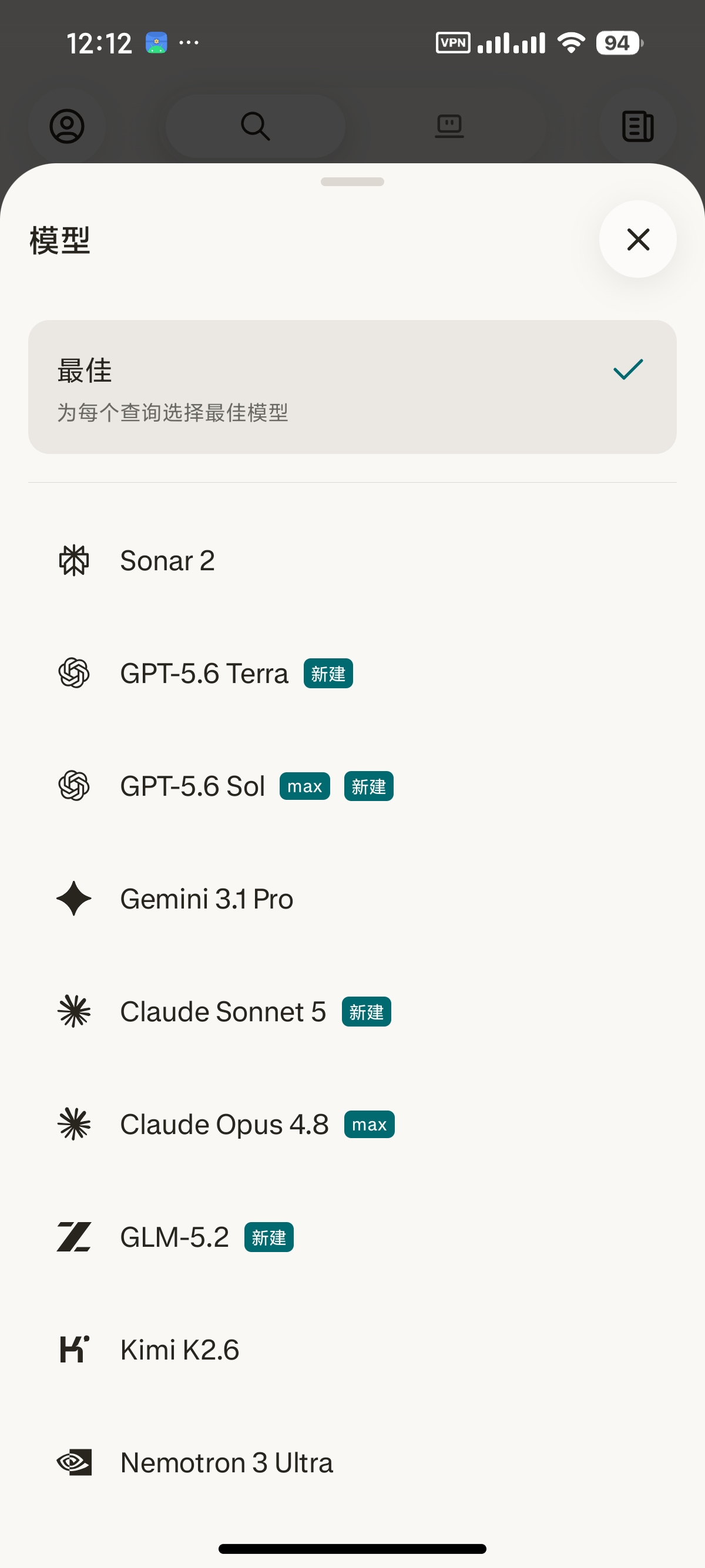Tap the Kimi K logo icon

point(73,1350)
